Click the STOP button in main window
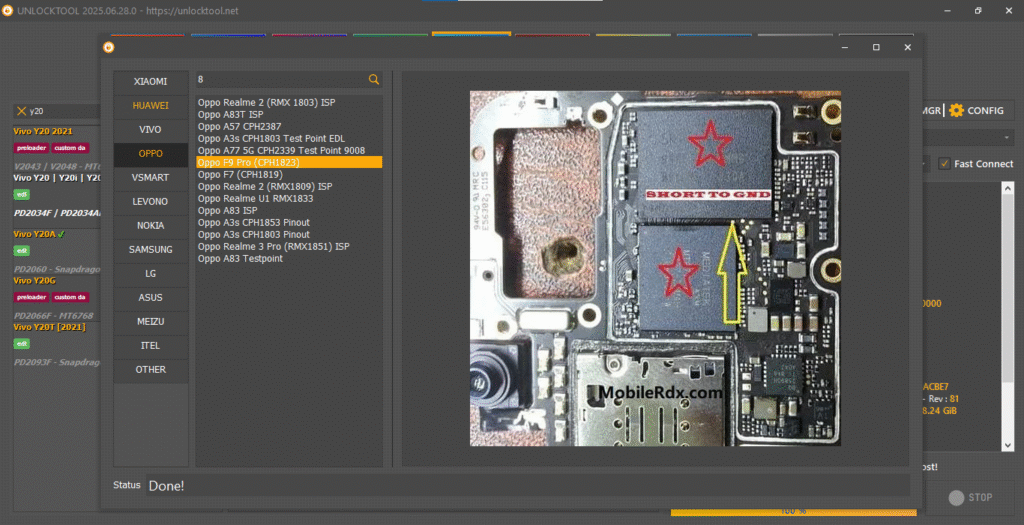1024x525 pixels. point(970,498)
